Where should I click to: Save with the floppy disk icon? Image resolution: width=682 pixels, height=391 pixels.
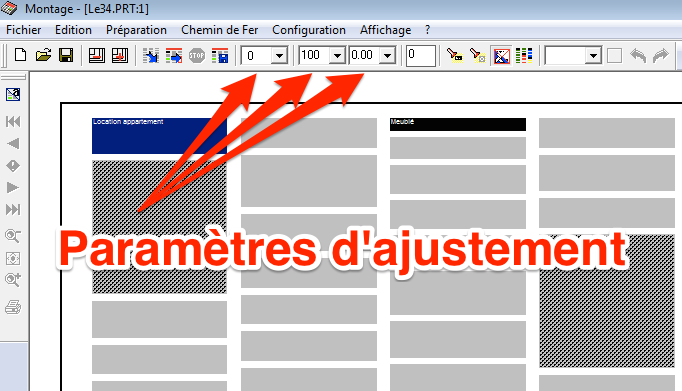pos(66,55)
